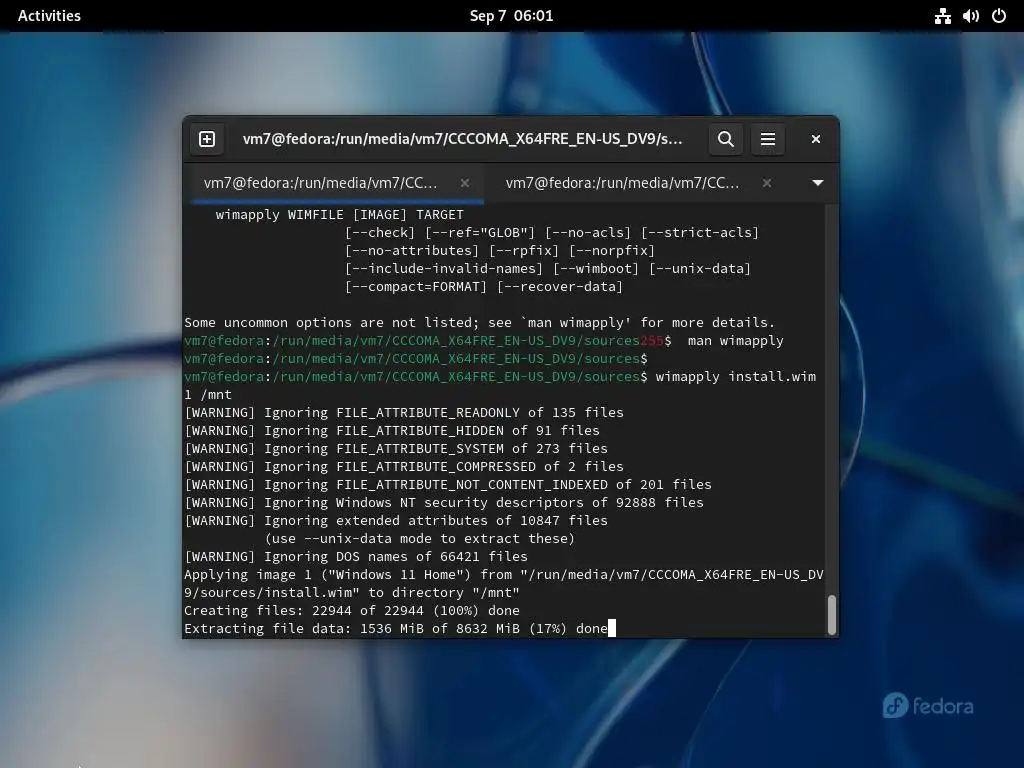Screen dimensions: 1024x768
Task: Open the Activities overview
Action: pyautogui.click(x=50, y=16)
